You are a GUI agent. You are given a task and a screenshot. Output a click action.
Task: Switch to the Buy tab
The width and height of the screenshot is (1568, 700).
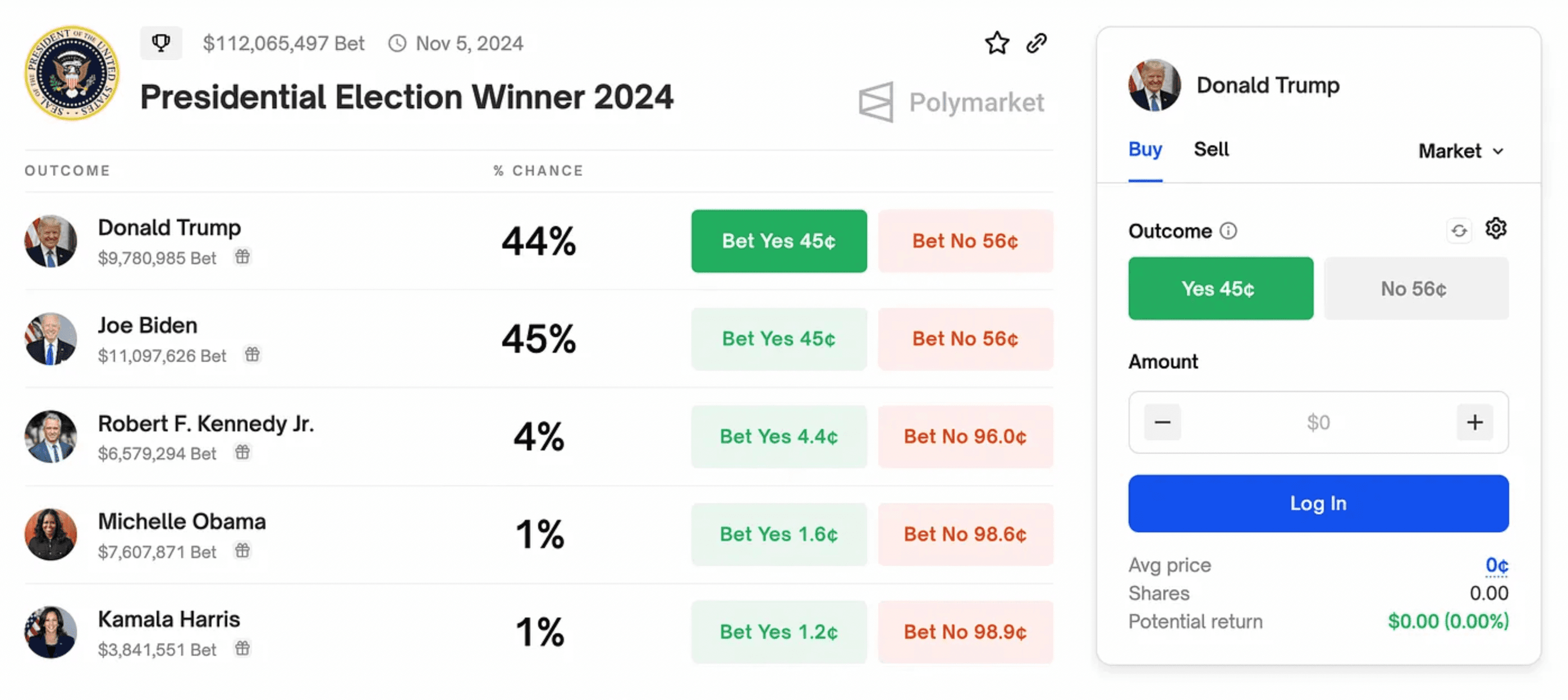tap(1145, 149)
